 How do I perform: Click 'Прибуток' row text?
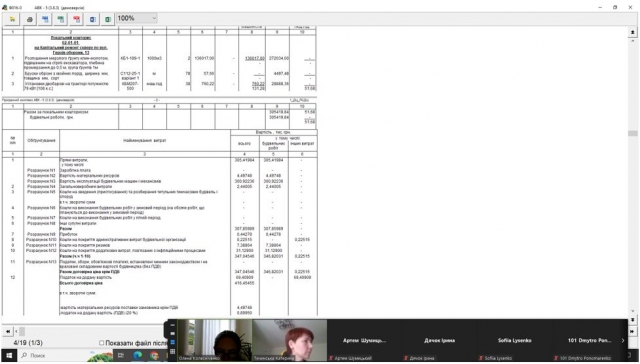69,234
